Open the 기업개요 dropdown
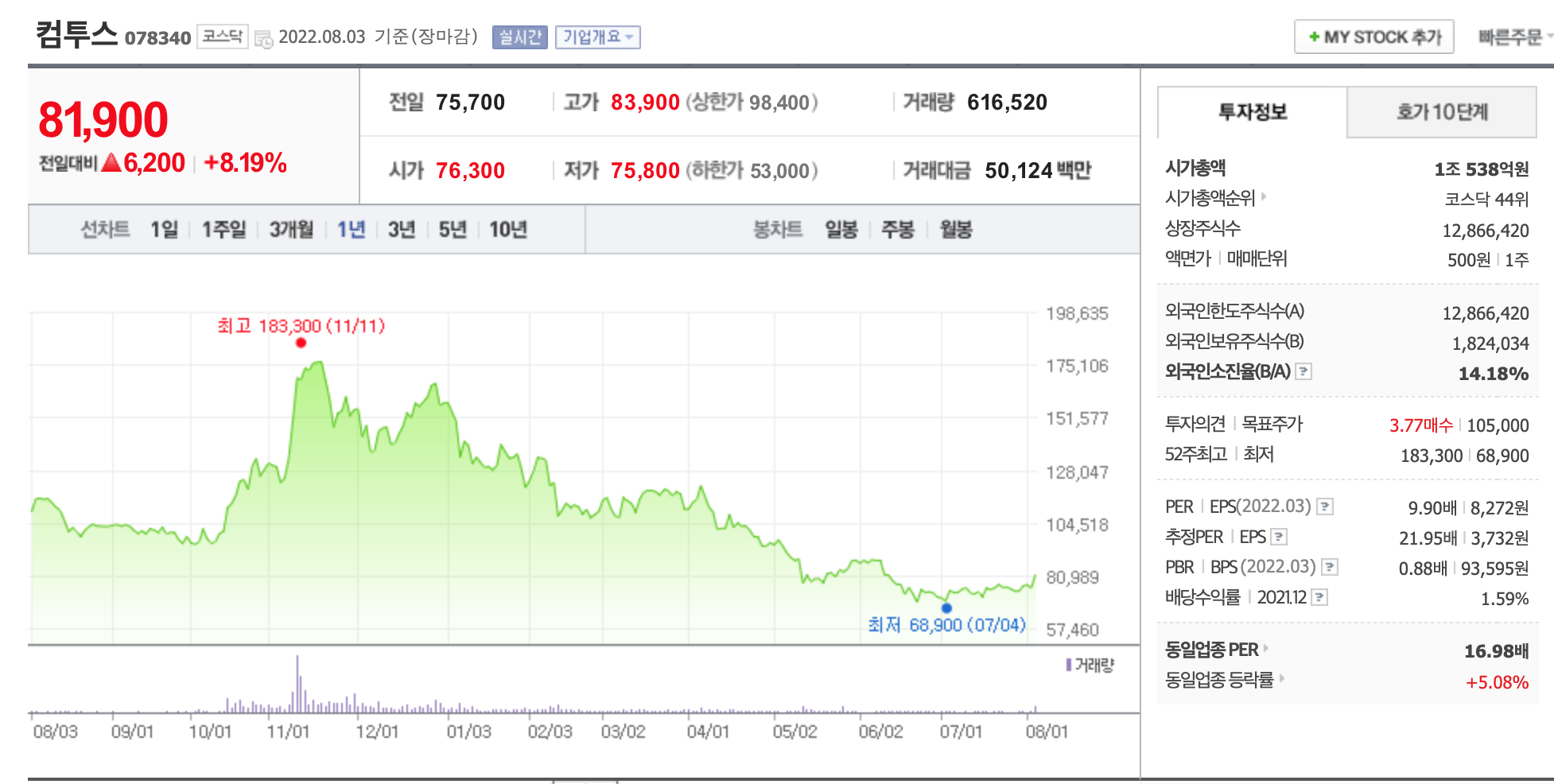The image size is (1554, 784). pos(598,37)
